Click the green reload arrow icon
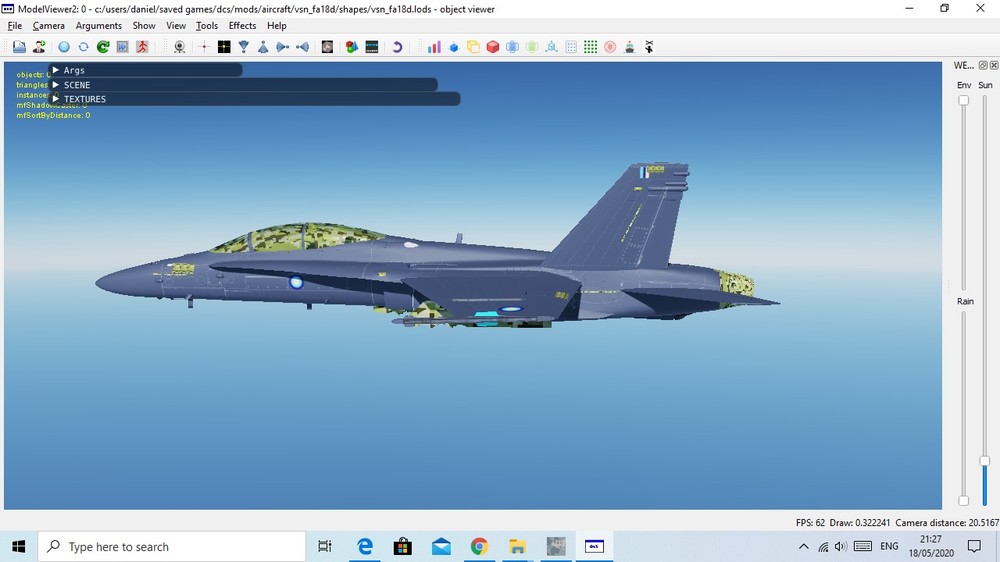The image size is (1000, 562). (x=102, y=47)
